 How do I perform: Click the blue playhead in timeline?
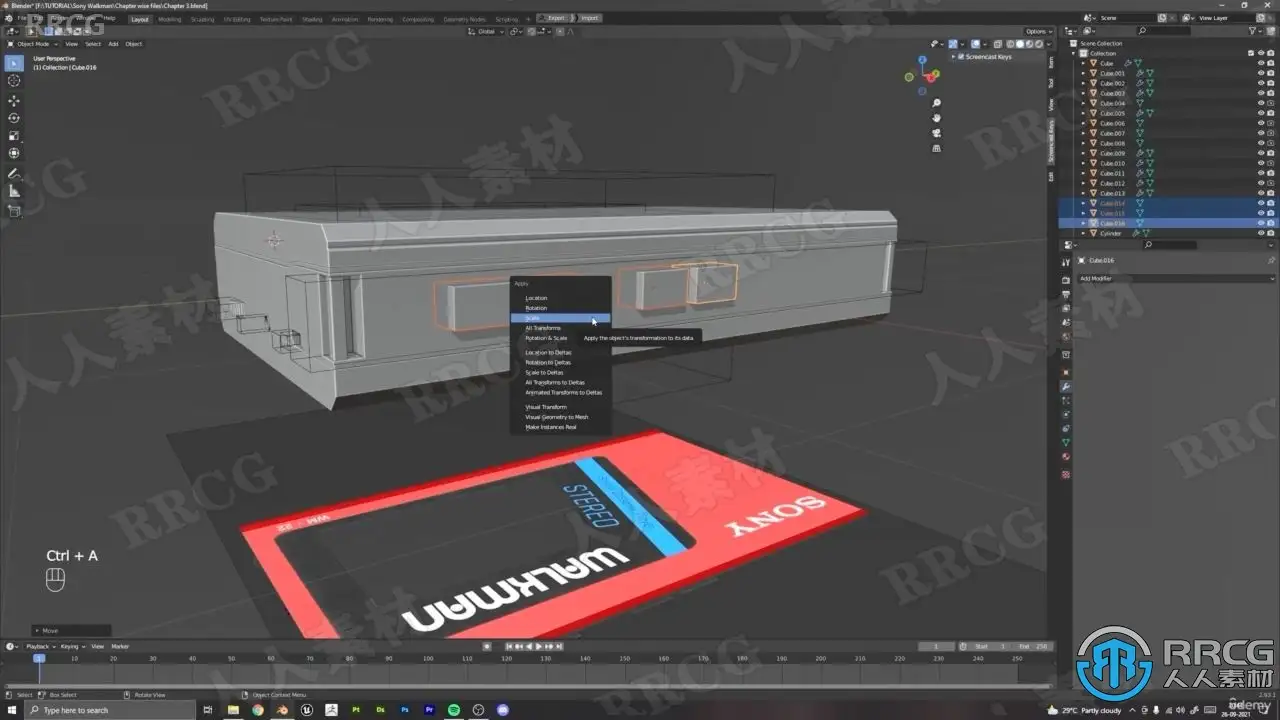39,659
